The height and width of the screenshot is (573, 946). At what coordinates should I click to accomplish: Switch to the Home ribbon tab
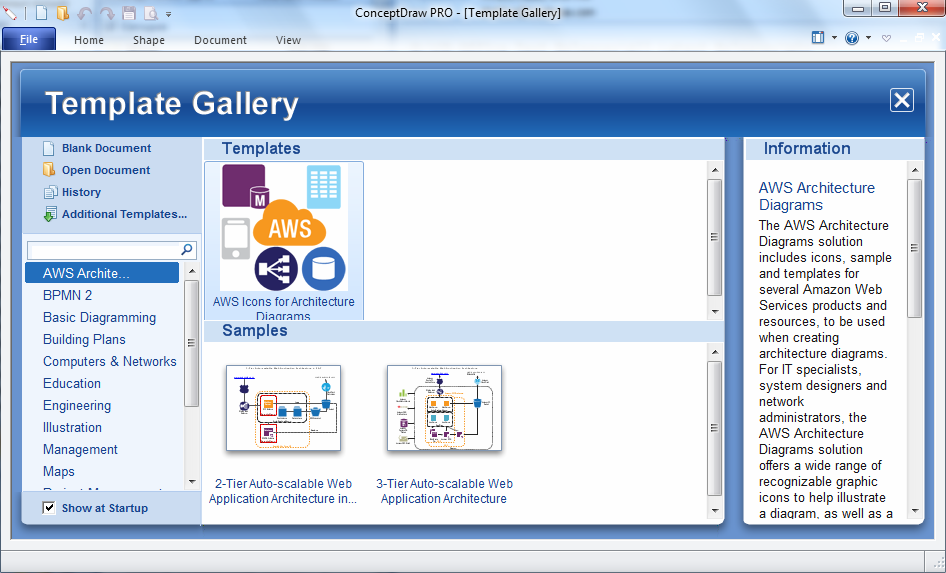pyautogui.click(x=89, y=40)
